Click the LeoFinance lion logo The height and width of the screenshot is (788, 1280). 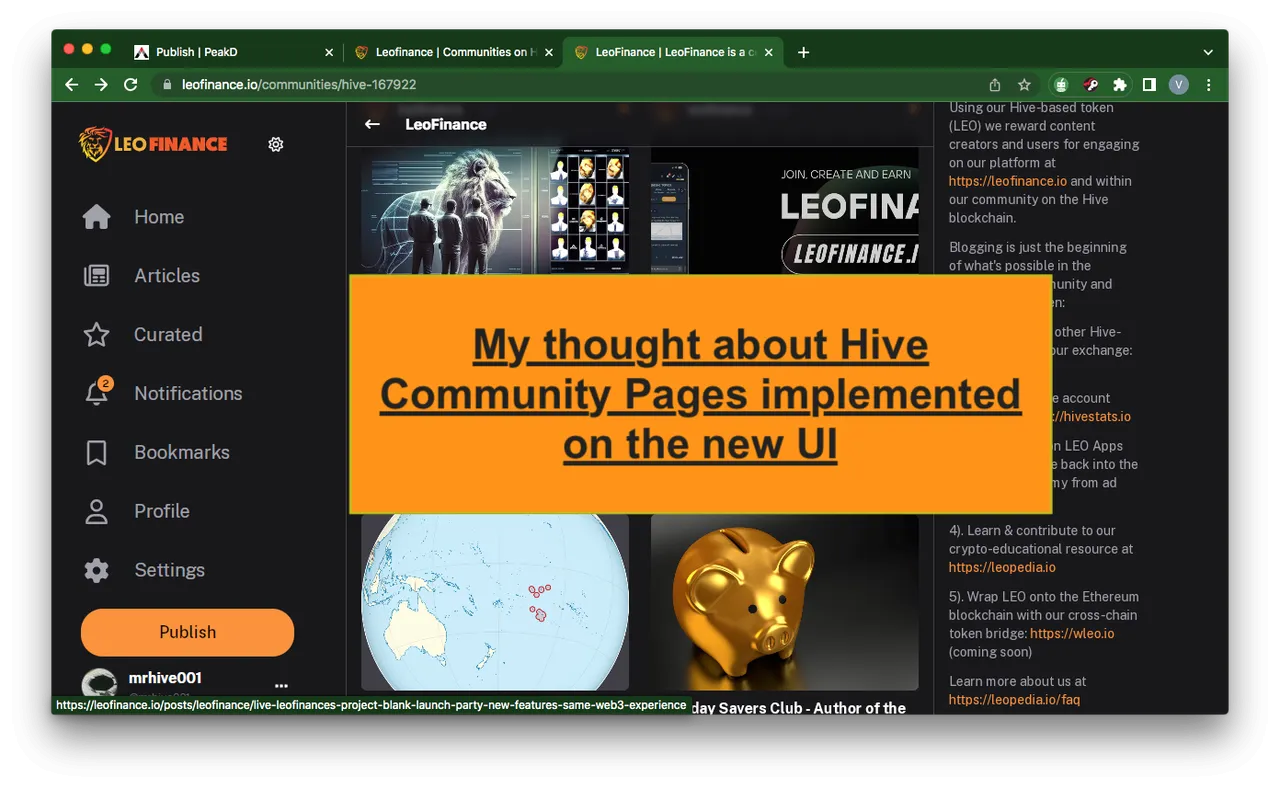tap(154, 144)
